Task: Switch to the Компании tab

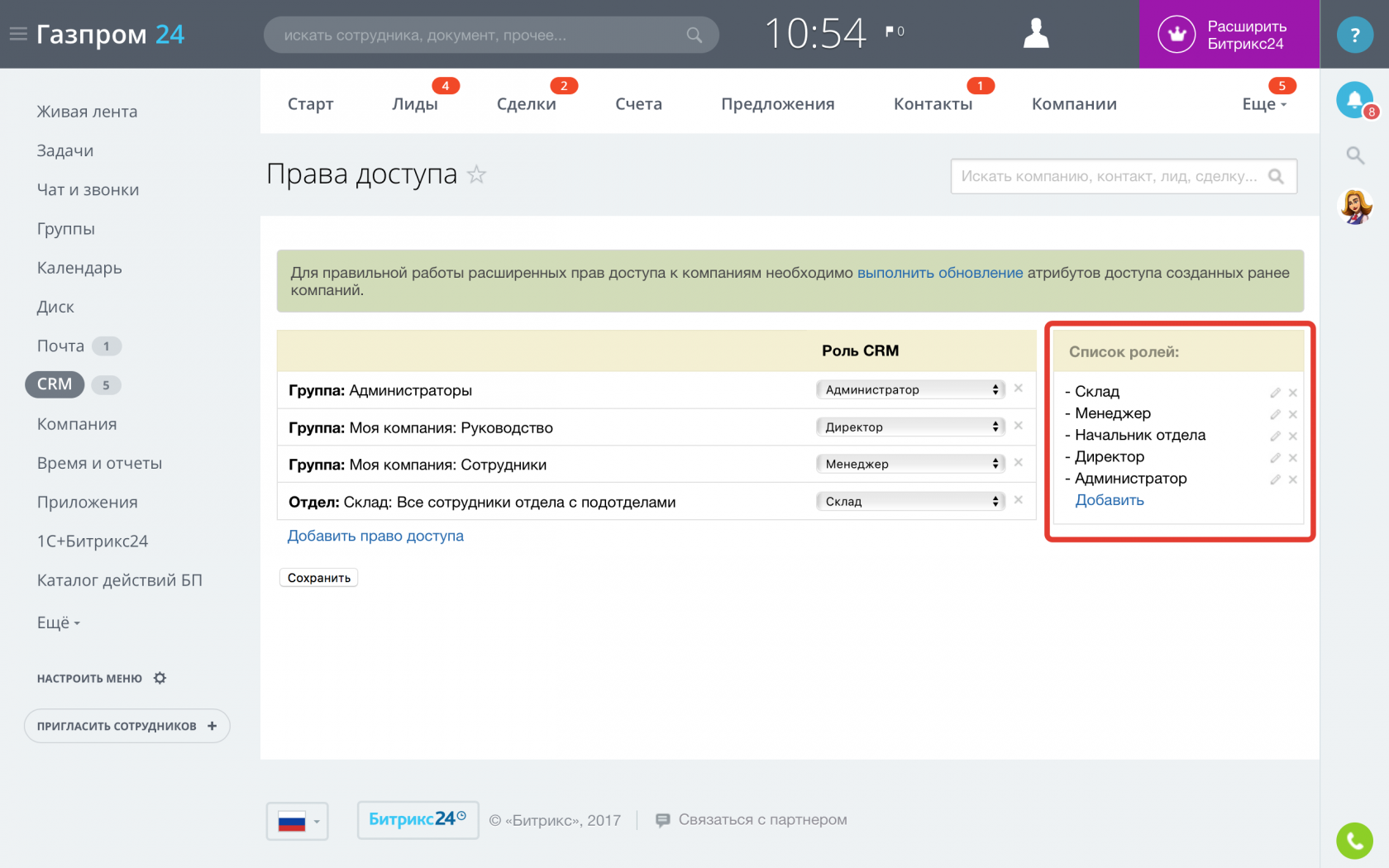Action: coord(1074,104)
